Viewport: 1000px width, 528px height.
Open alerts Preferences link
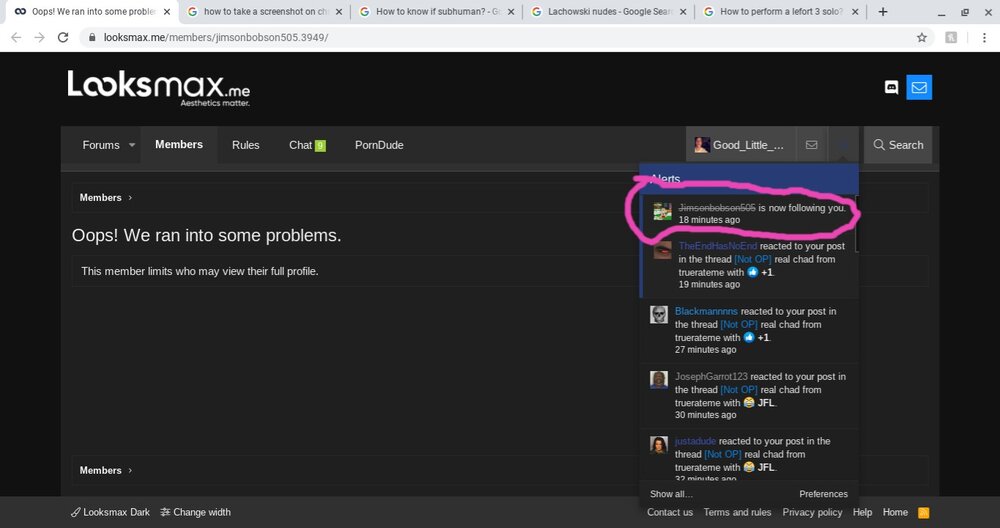click(823, 494)
